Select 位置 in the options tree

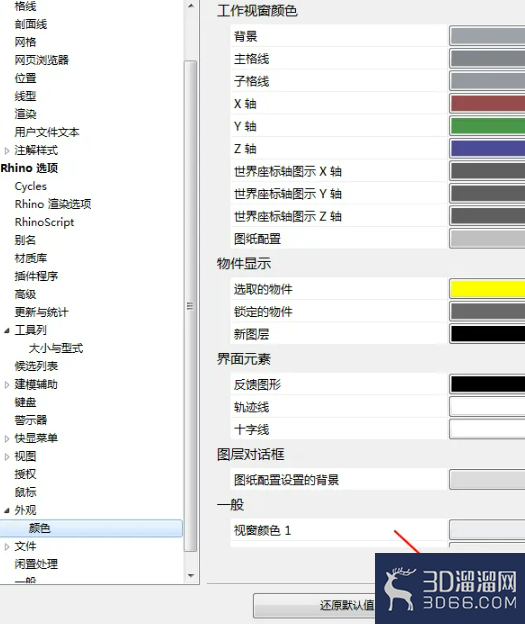(25, 78)
